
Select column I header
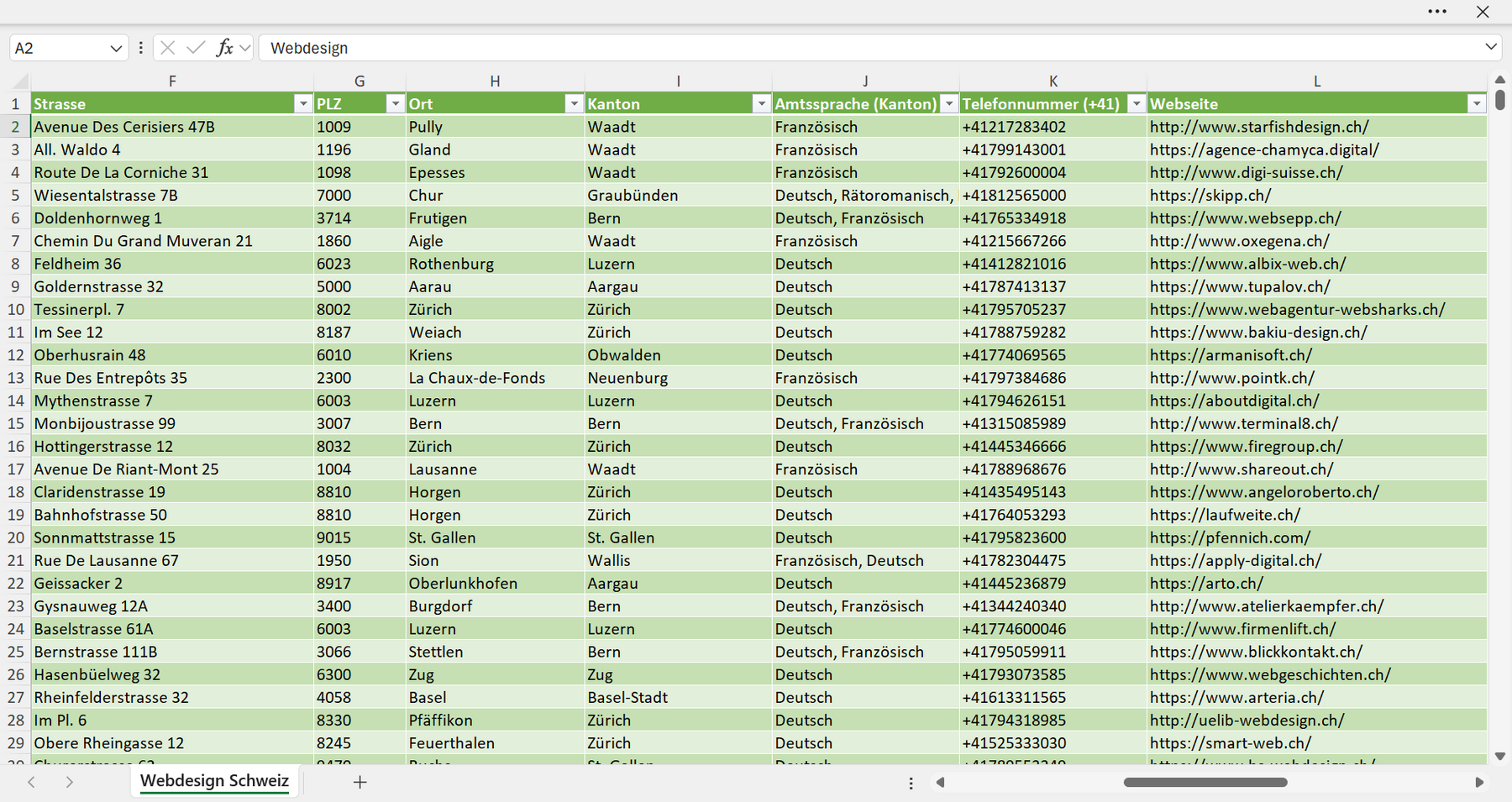click(678, 81)
